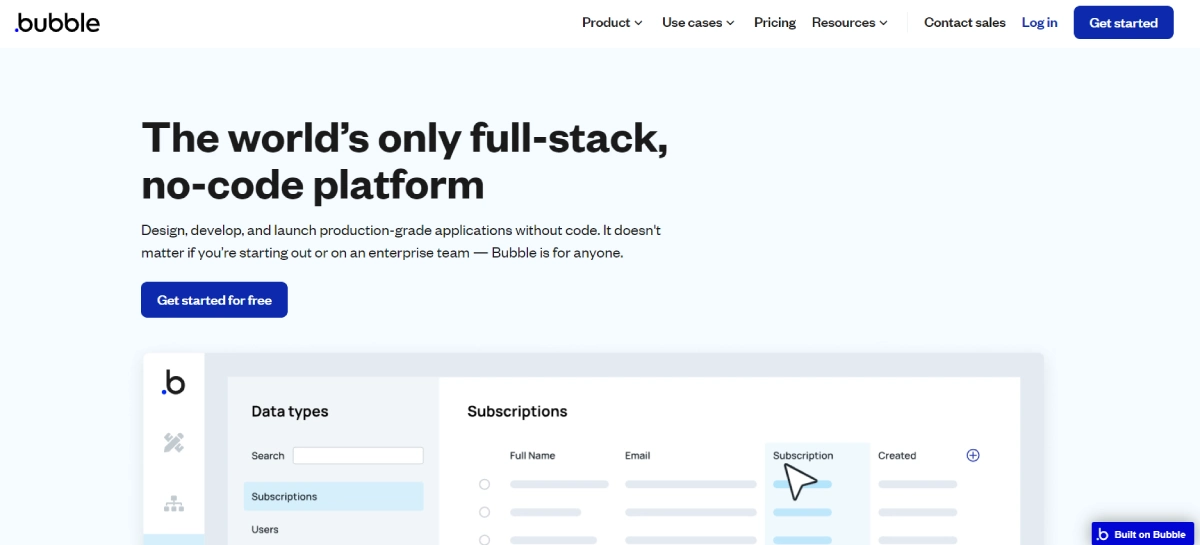This screenshot has height=545, width=1200.
Task: Expand the Use cases dropdown menu
Action: [698, 22]
